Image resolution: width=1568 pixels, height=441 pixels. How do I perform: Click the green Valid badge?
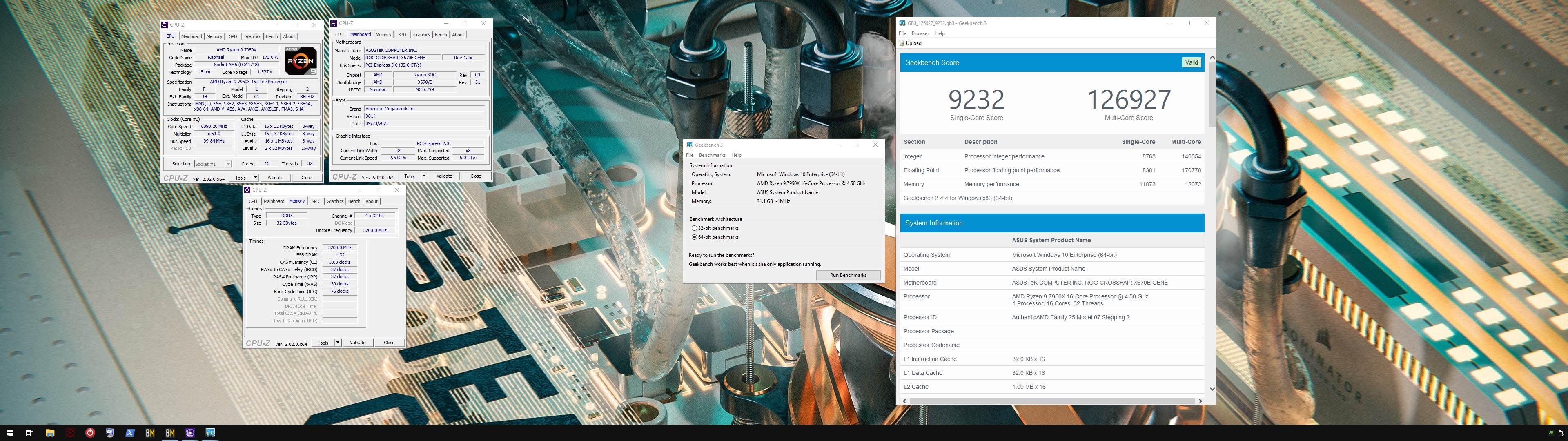coord(1191,63)
